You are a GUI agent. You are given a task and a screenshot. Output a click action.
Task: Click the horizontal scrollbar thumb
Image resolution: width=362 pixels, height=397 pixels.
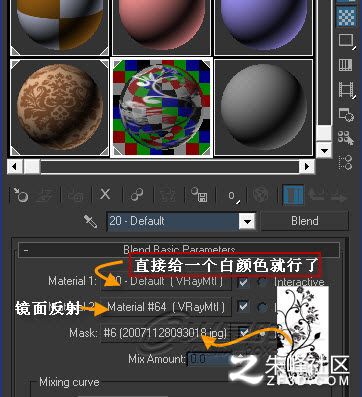32,166
